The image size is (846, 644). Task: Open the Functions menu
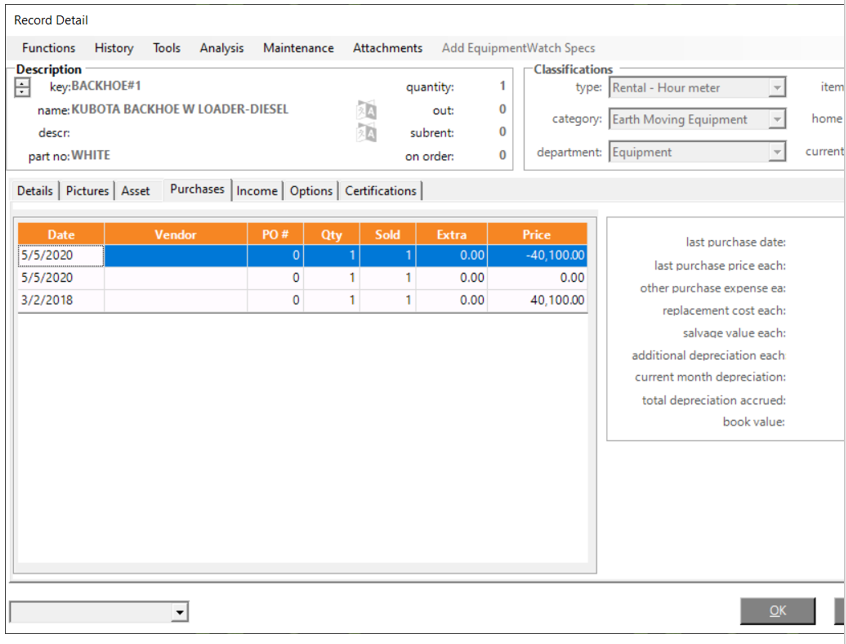click(48, 48)
